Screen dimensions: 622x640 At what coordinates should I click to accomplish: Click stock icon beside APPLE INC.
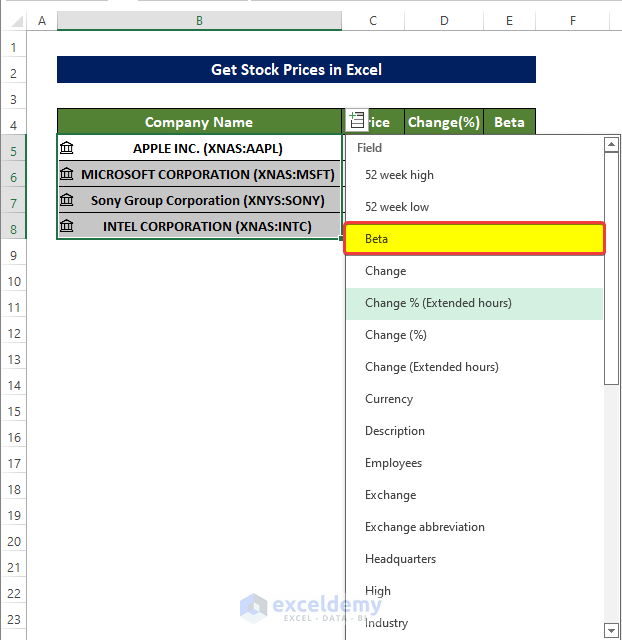pyautogui.click(x=67, y=148)
